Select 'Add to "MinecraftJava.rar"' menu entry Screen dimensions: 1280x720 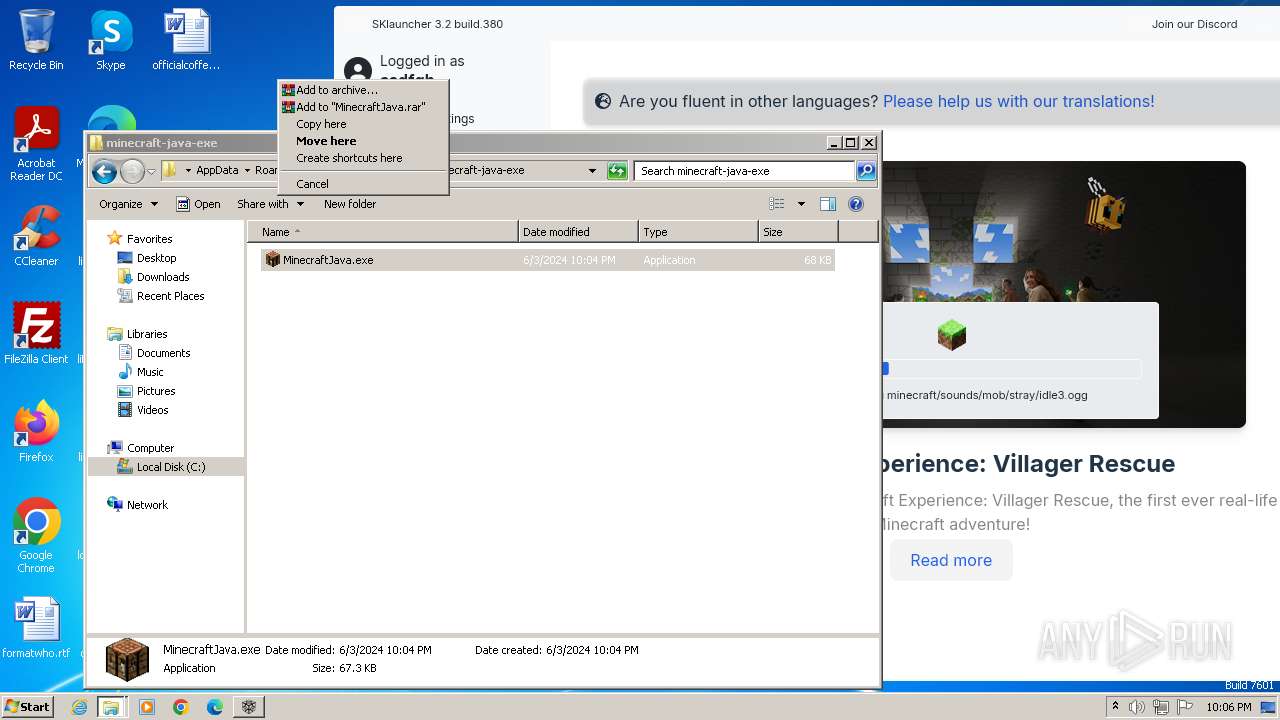pyautogui.click(x=362, y=107)
